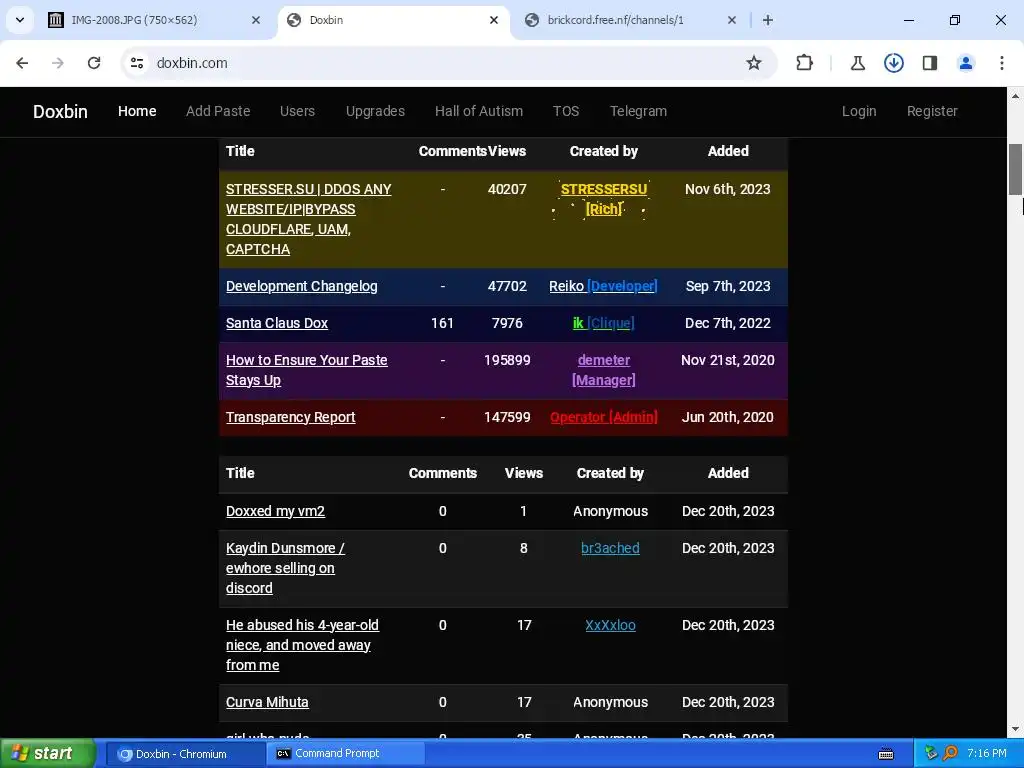Close the brickcord.free.nf tab
This screenshot has height=768, width=1024.
[732, 20]
